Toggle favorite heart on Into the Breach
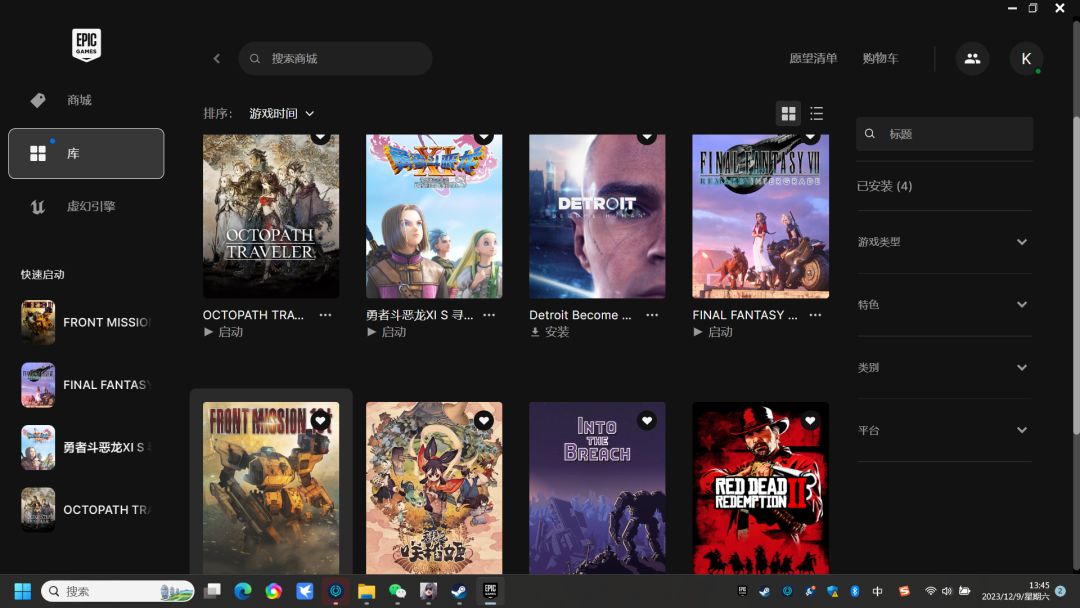The image size is (1080, 608). coord(647,420)
